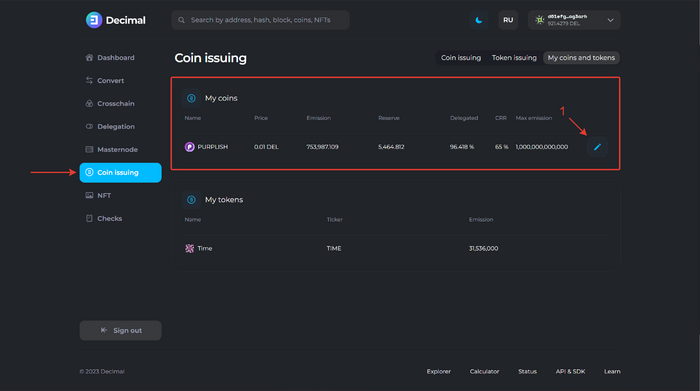This screenshot has height=391, width=700.
Task: Open Explorer footer link
Action: coord(438,371)
